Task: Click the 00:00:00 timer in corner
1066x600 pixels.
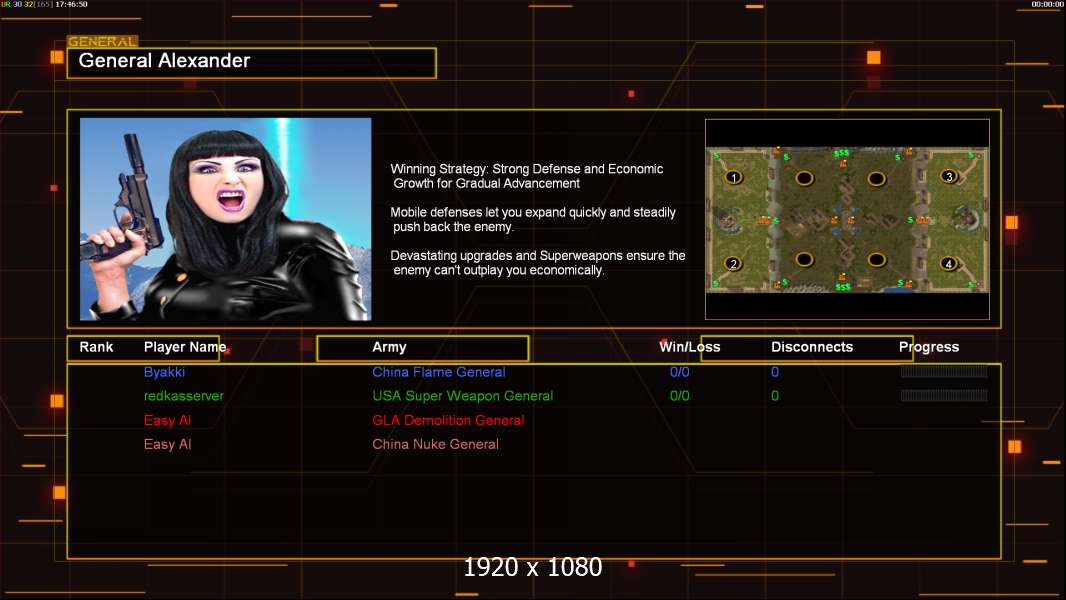Action: [x=1047, y=4]
